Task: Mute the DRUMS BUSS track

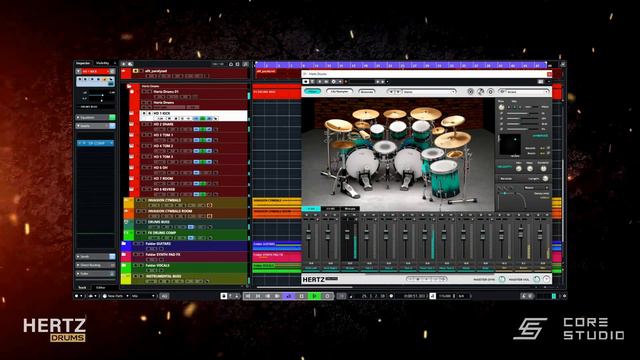Action: tap(139, 222)
